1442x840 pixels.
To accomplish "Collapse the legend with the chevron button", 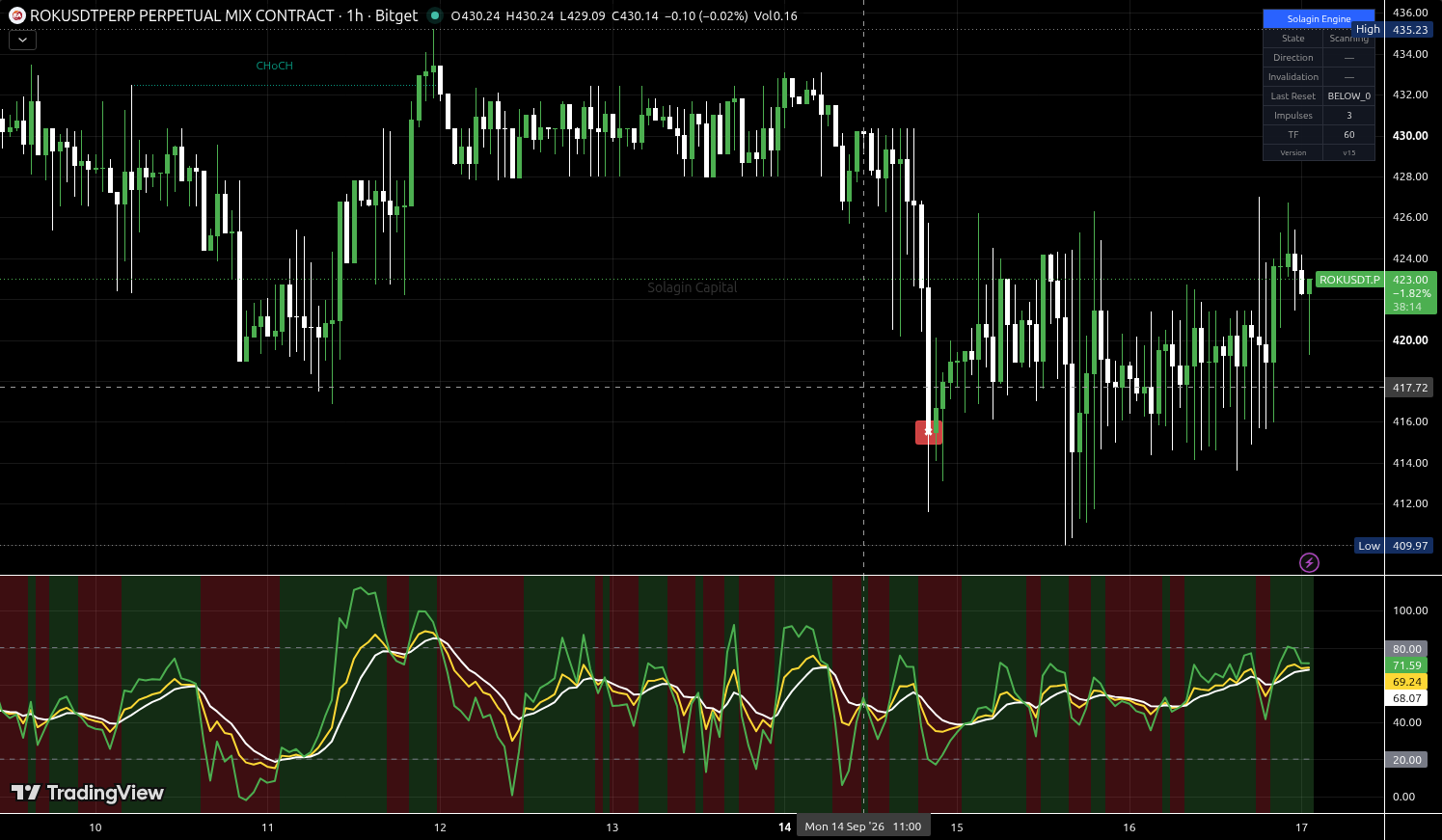I will (22, 40).
